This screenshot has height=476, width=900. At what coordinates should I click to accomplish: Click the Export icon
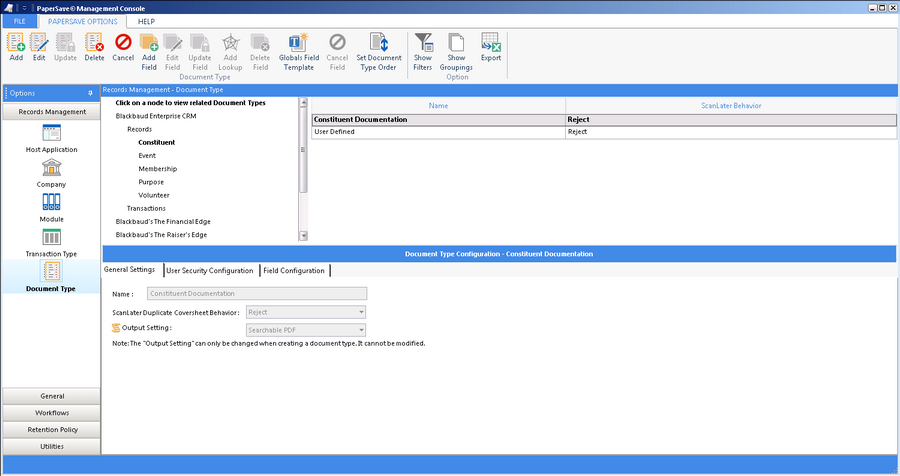(x=490, y=45)
